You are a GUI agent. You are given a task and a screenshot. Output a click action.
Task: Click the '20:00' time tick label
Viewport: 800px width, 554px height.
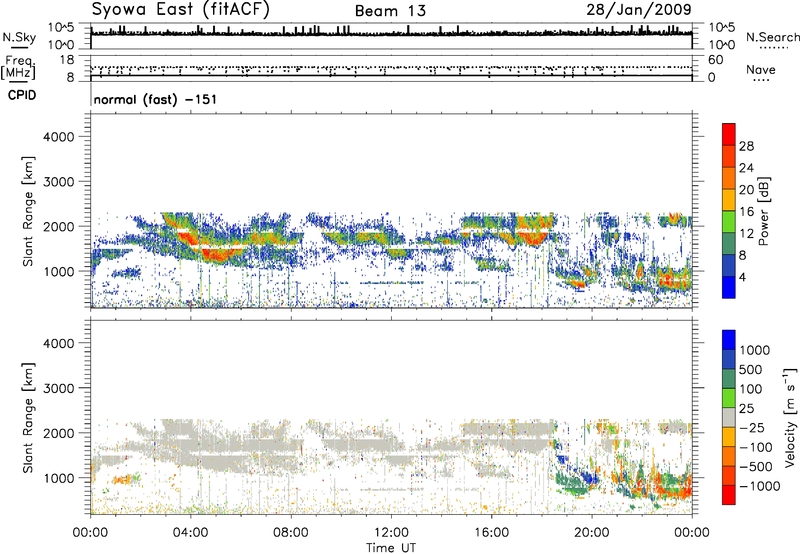[592, 533]
